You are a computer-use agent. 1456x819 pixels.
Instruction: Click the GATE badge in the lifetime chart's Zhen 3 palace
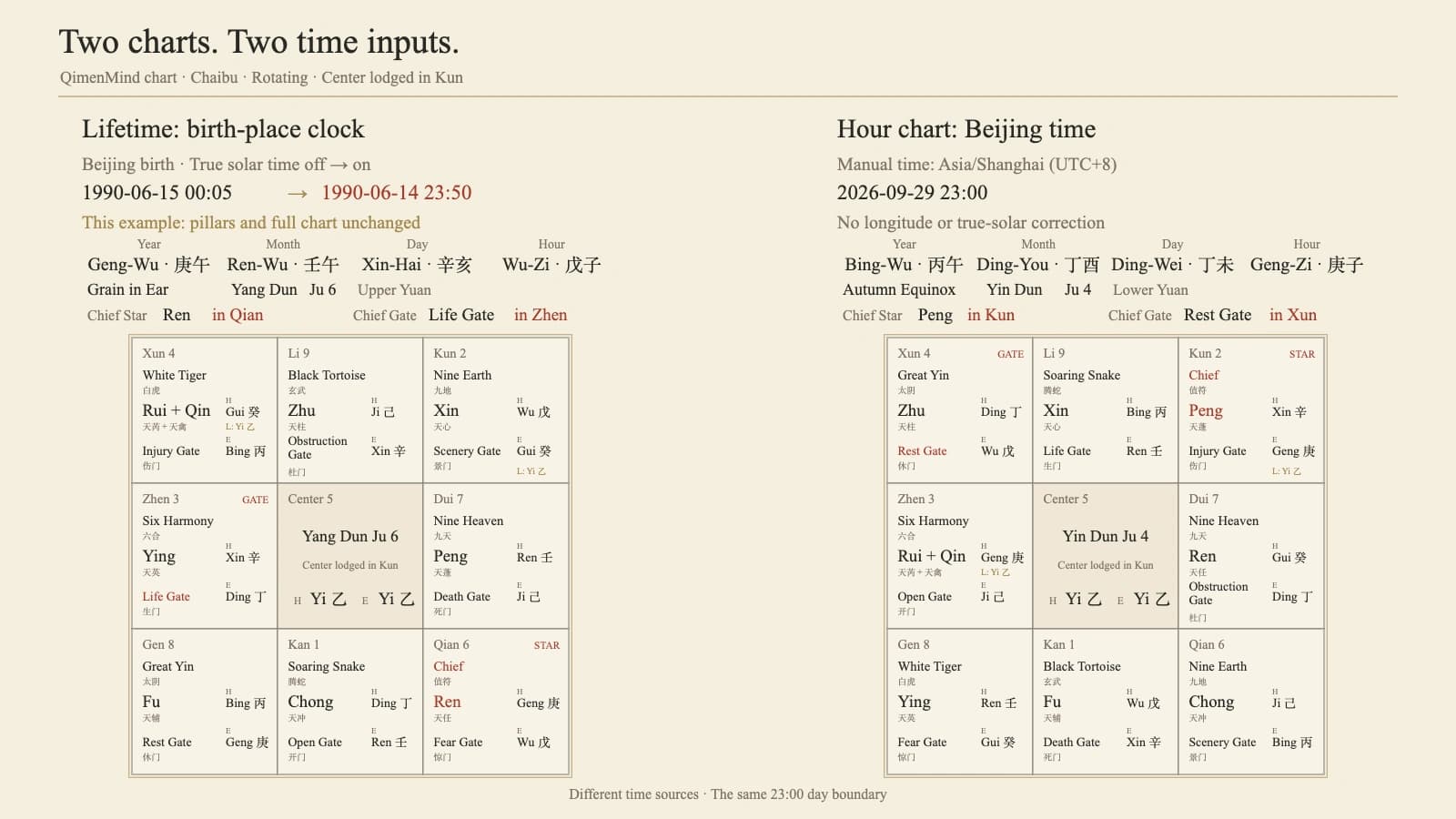pos(255,500)
